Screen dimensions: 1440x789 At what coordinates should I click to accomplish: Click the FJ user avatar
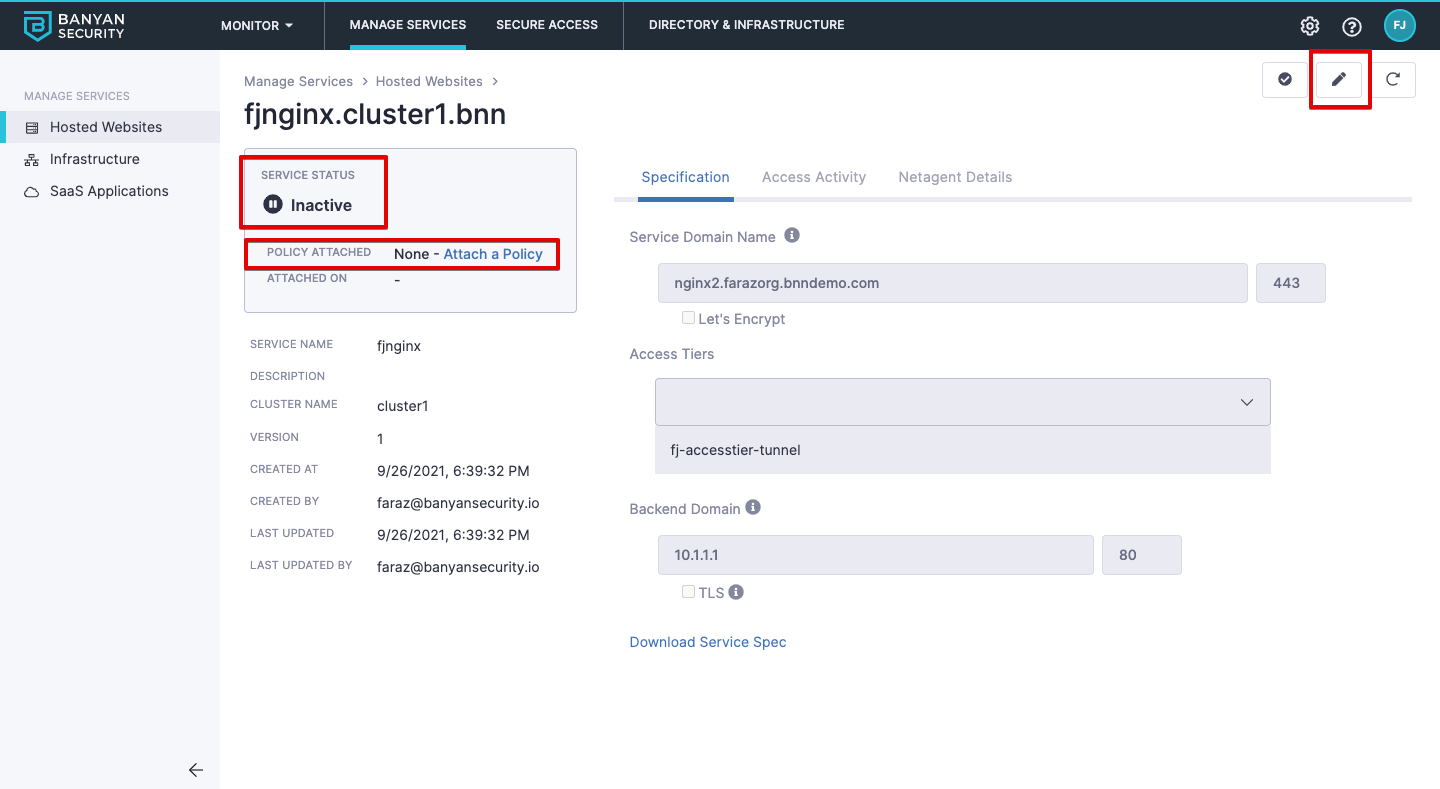click(x=1399, y=26)
